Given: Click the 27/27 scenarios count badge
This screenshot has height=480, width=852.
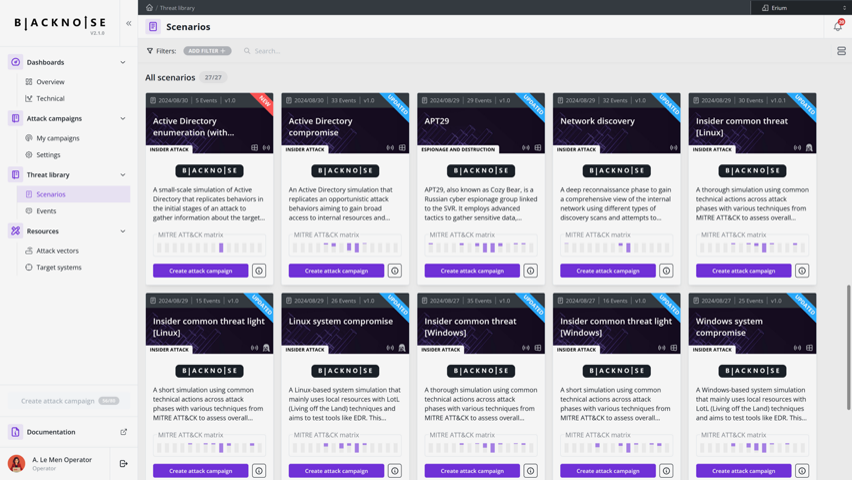Looking at the screenshot, I should pyautogui.click(x=213, y=77).
